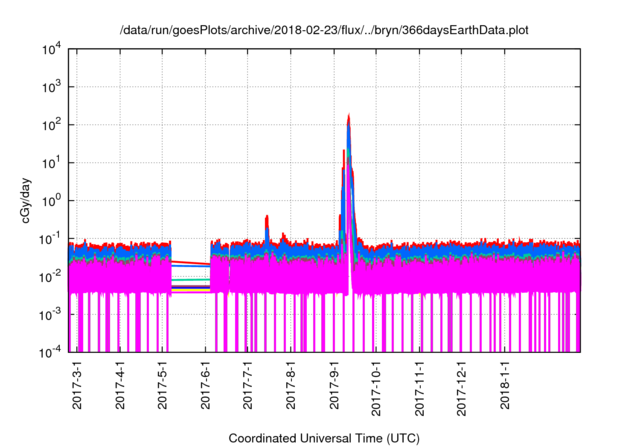Click the 10^-3 y-axis tick label
The height and width of the screenshot is (448, 640).
click(x=50, y=315)
